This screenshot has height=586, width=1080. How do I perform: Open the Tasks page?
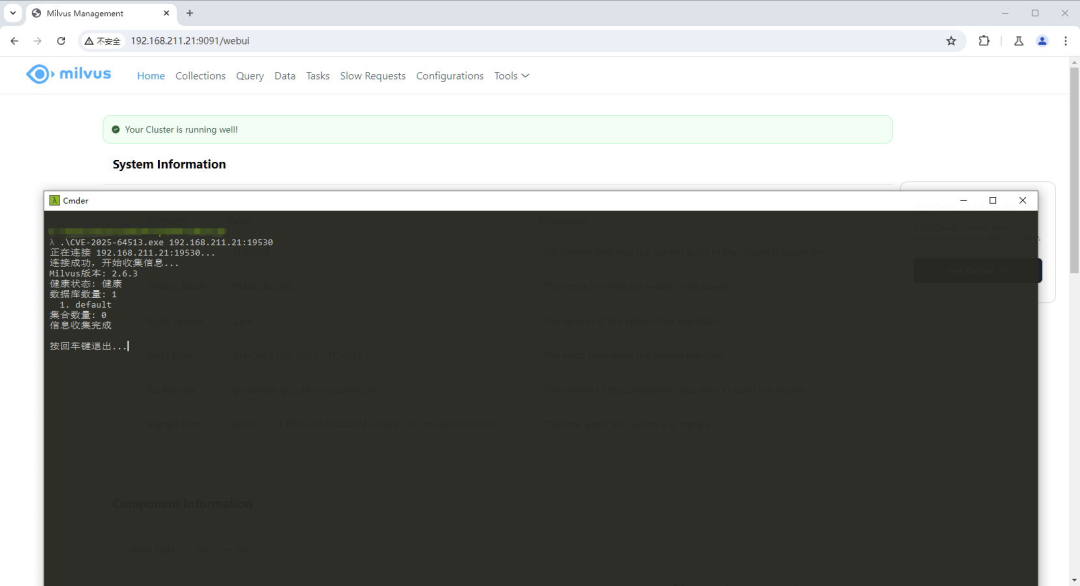tap(317, 76)
